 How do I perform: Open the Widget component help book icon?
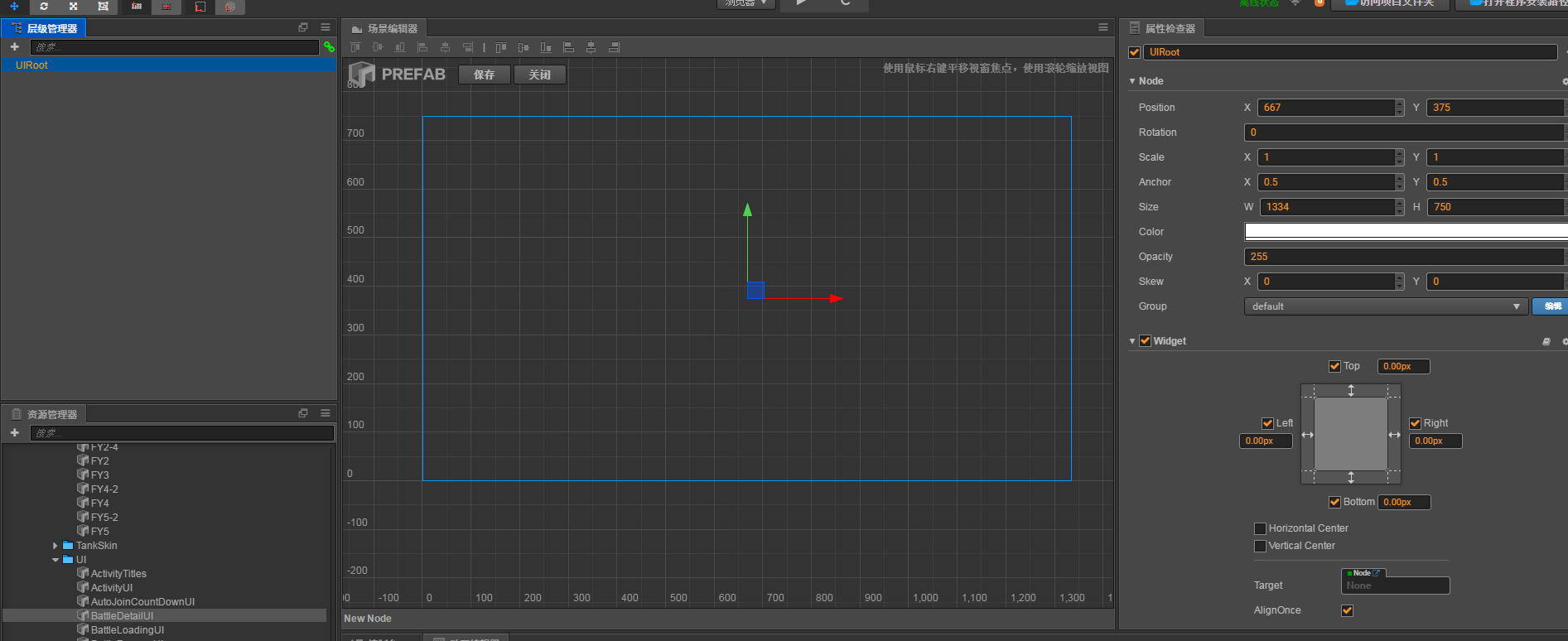point(1546,341)
